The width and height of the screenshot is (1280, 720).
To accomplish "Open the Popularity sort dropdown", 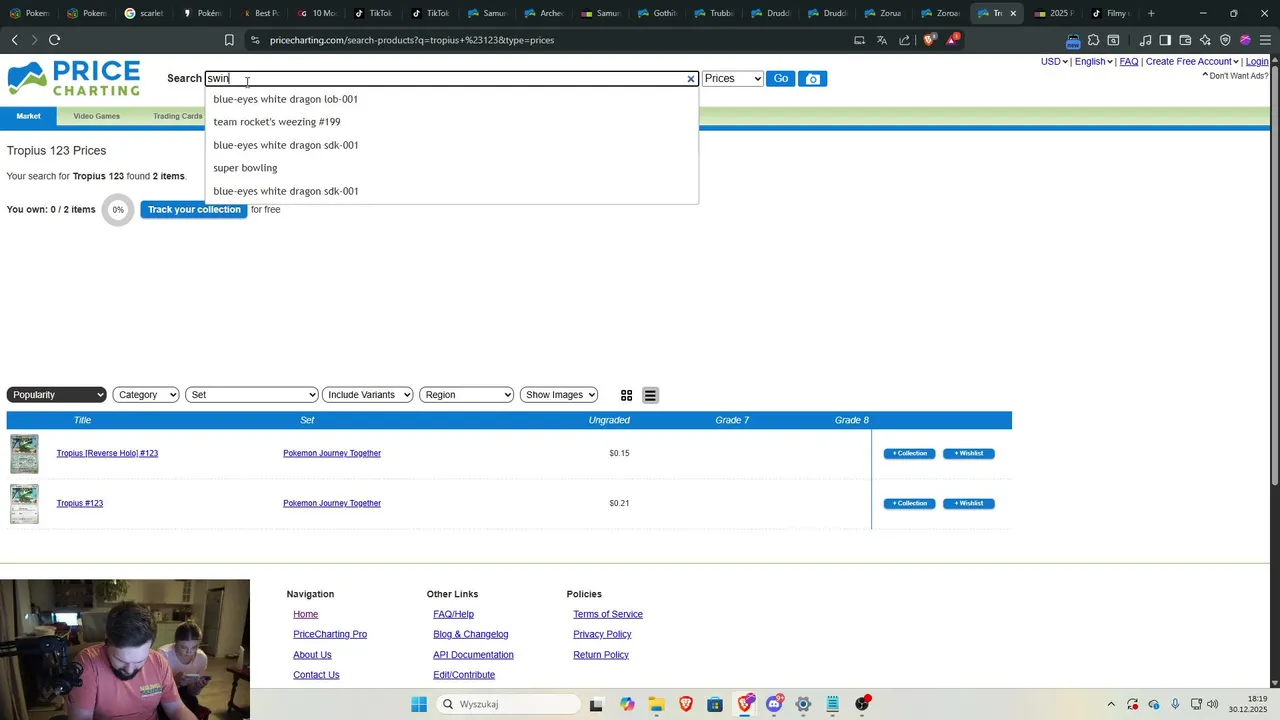I will coord(56,395).
